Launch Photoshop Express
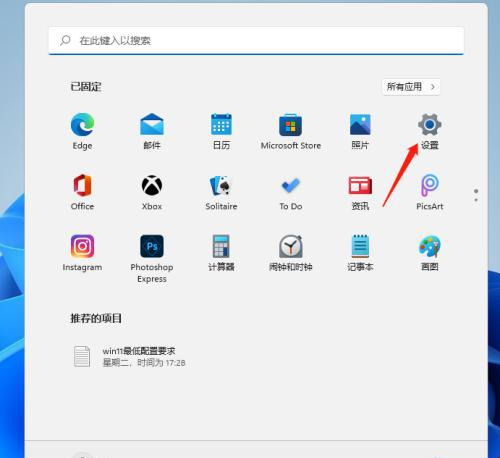500x458 pixels. 152,259
